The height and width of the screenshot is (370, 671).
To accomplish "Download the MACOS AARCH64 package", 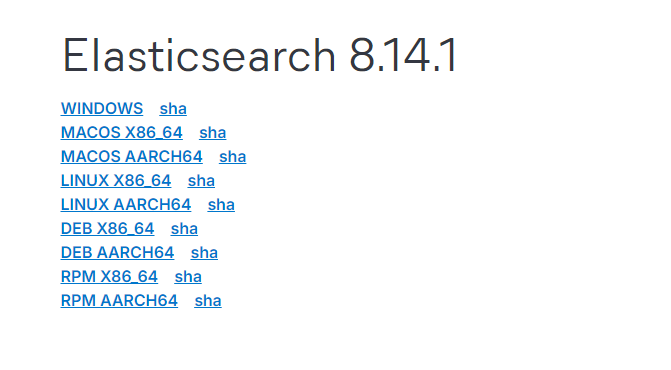I will [131, 157].
